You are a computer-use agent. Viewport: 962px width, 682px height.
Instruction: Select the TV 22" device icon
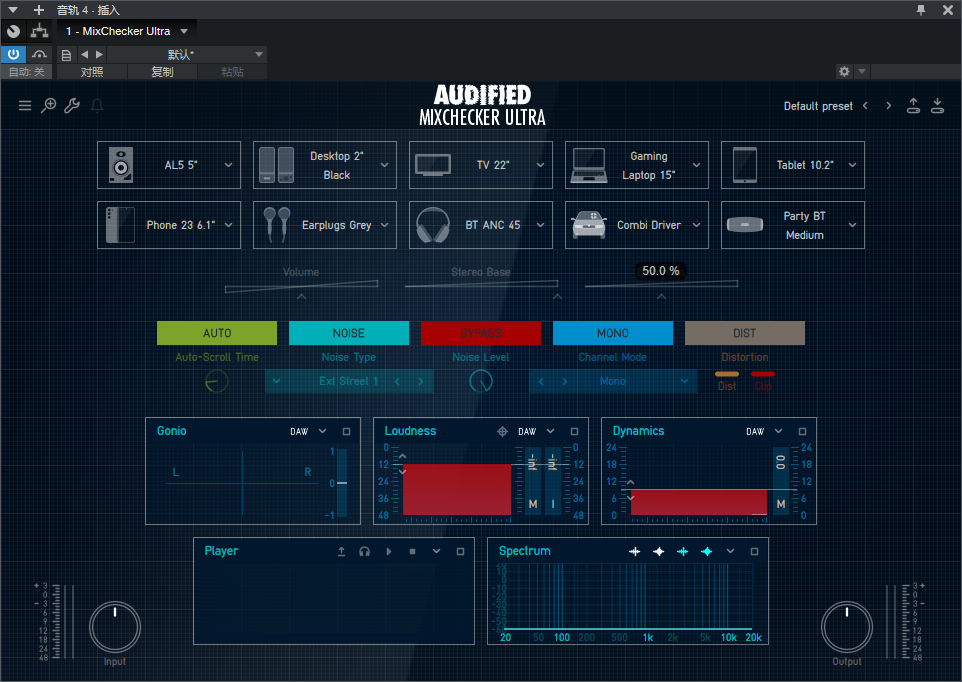(x=433, y=165)
